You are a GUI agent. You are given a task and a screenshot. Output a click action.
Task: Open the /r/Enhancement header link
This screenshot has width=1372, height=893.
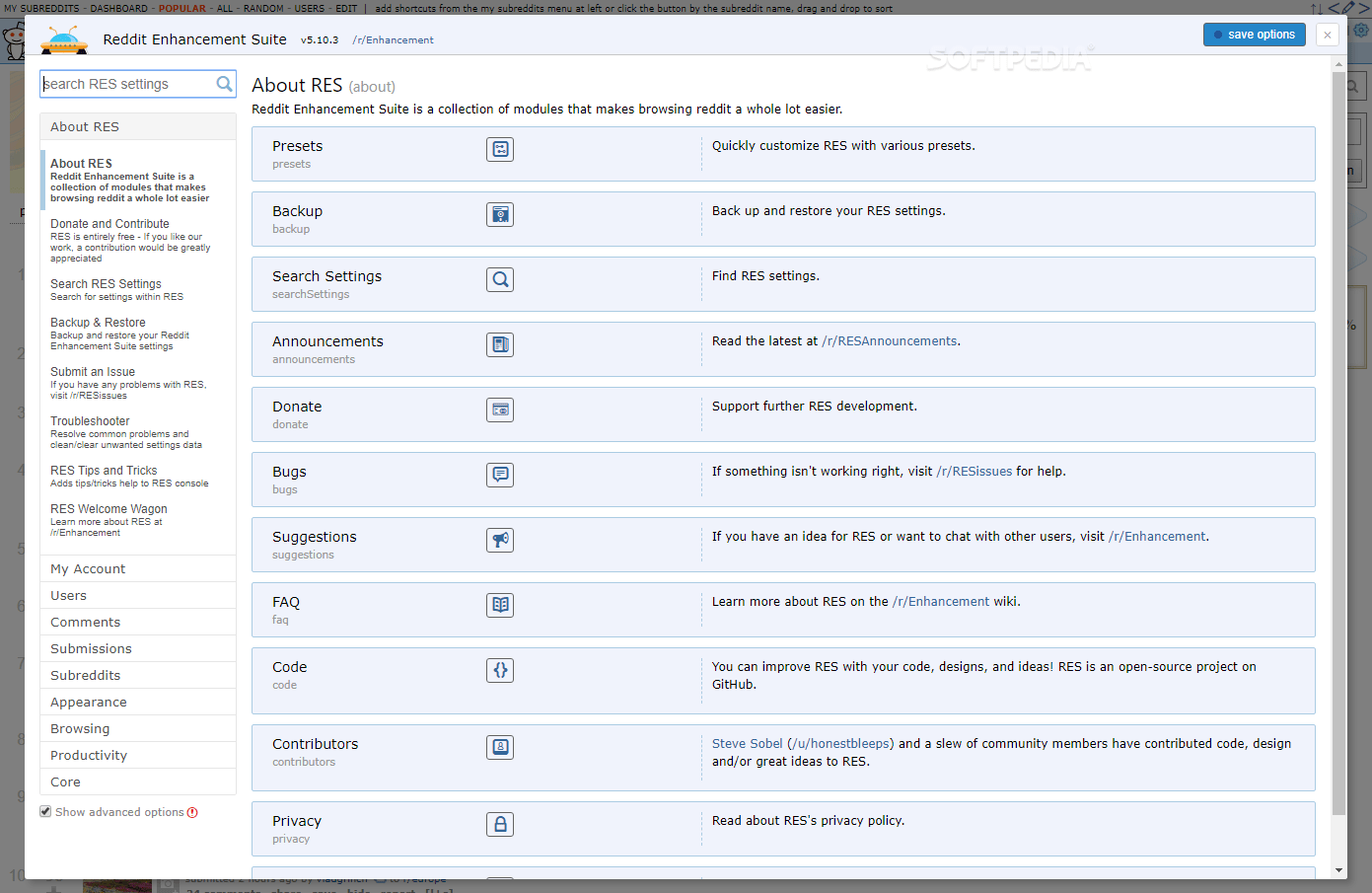point(393,40)
